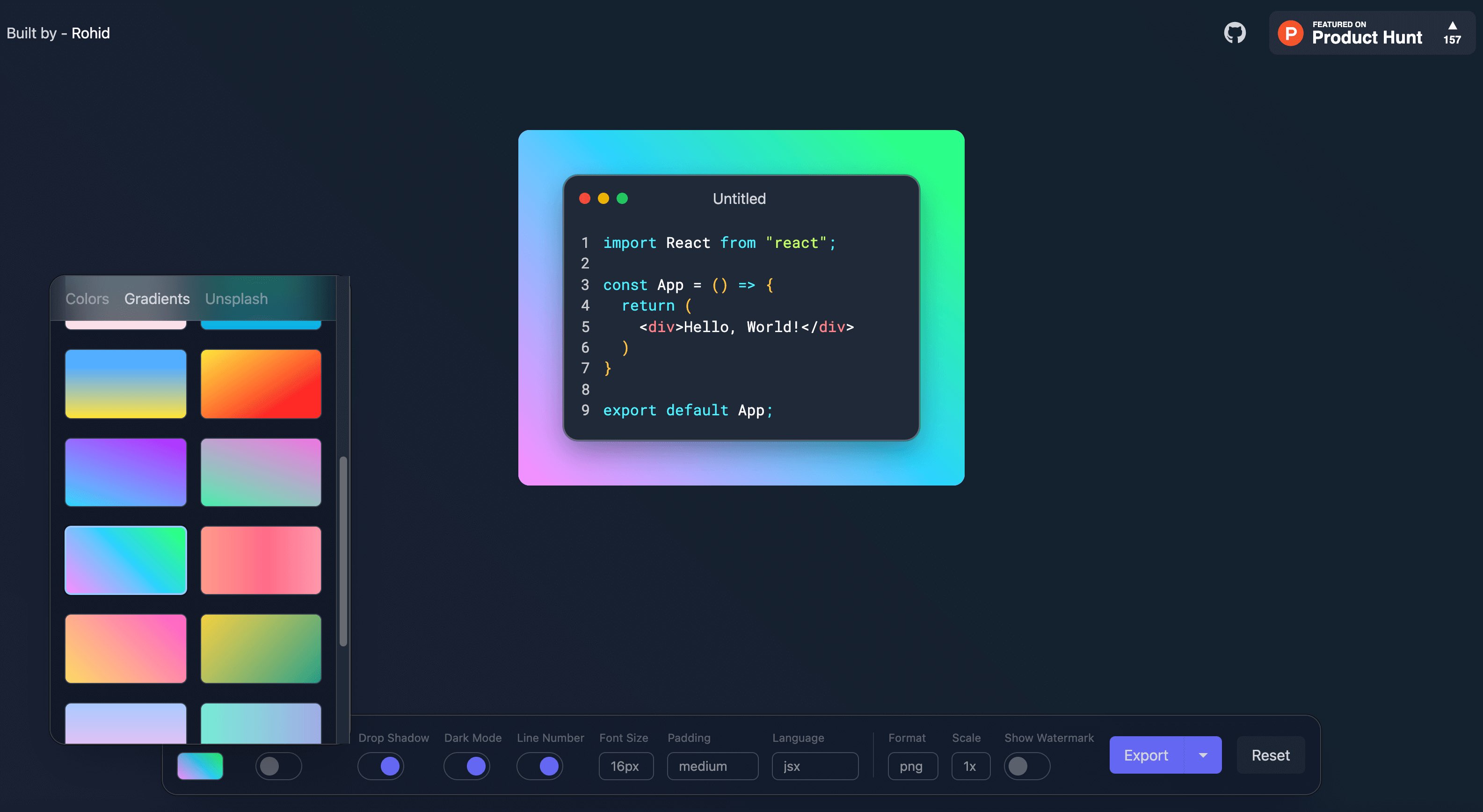Open the GitHub repository icon
The image size is (1483, 812).
point(1234,33)
